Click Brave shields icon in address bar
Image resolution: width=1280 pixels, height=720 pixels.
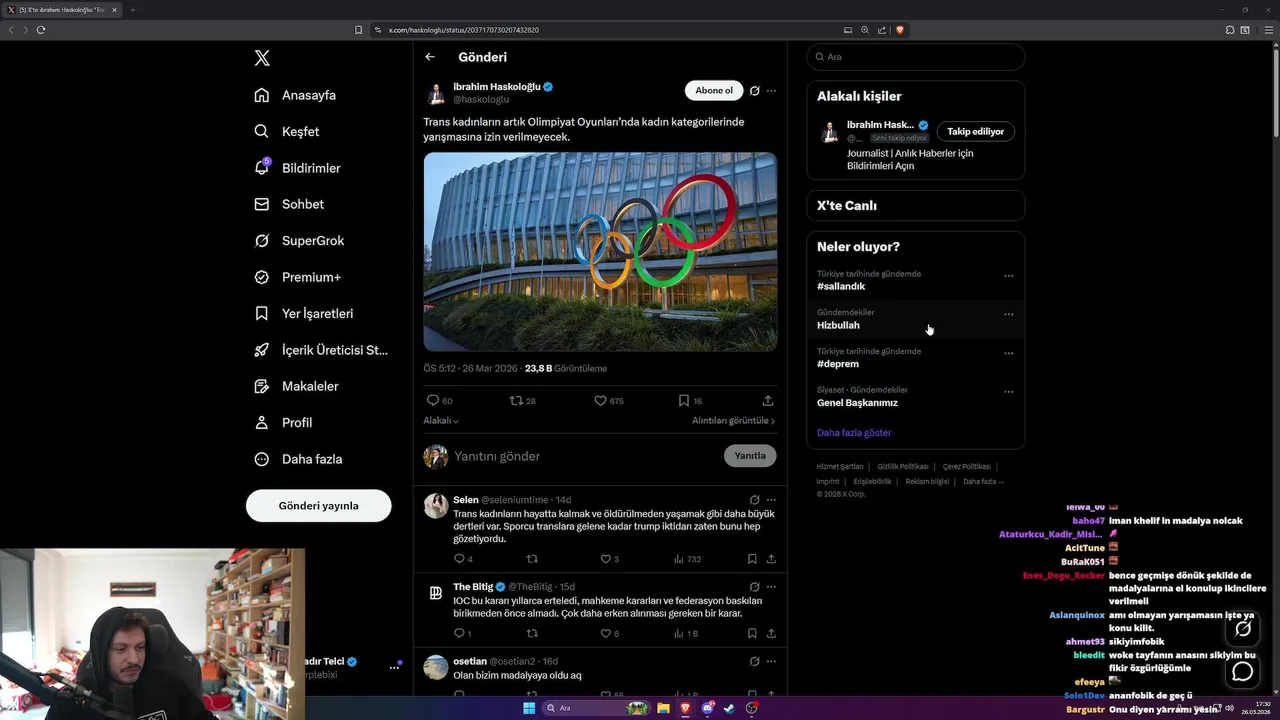[900, 30]
